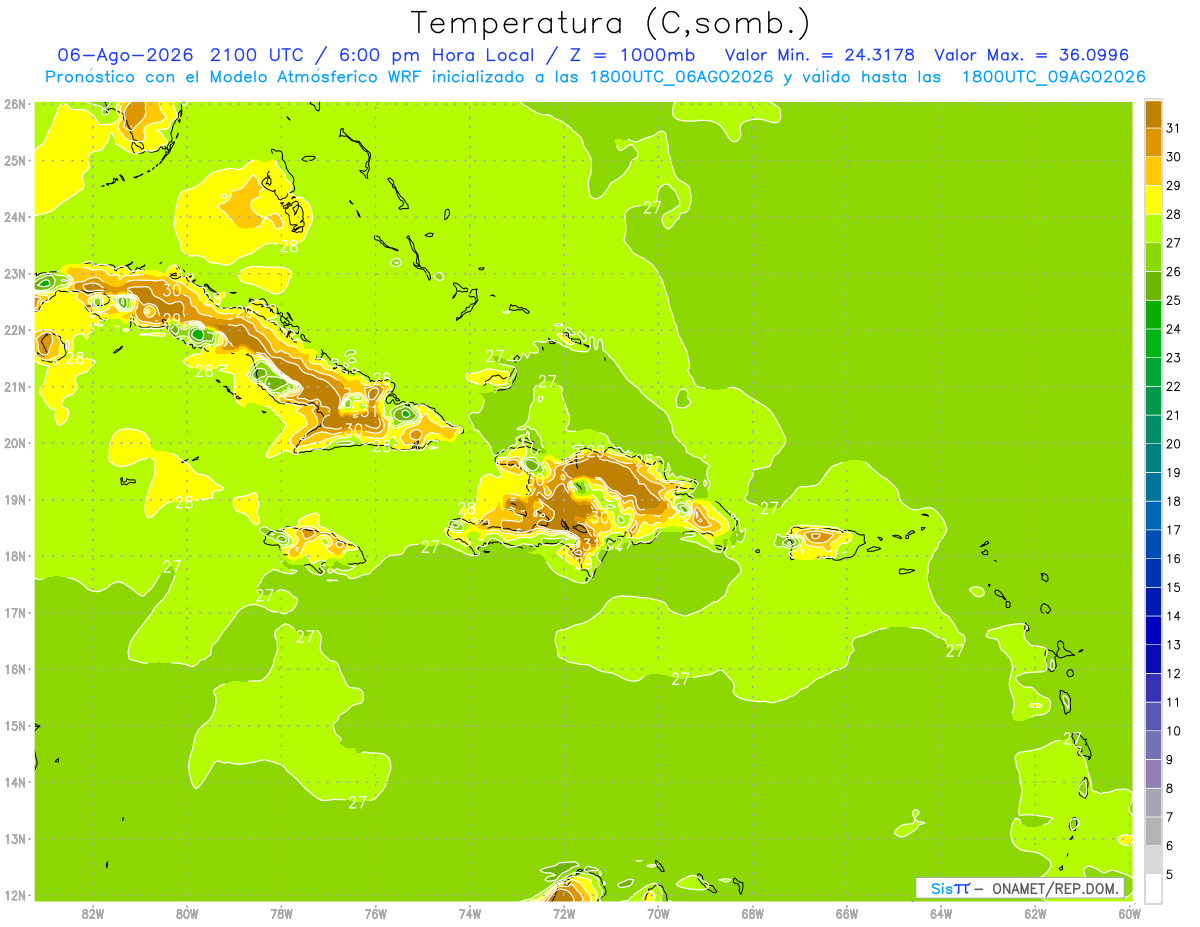
Task: Click the '23N' latitude label
Action: coord(14,273)
